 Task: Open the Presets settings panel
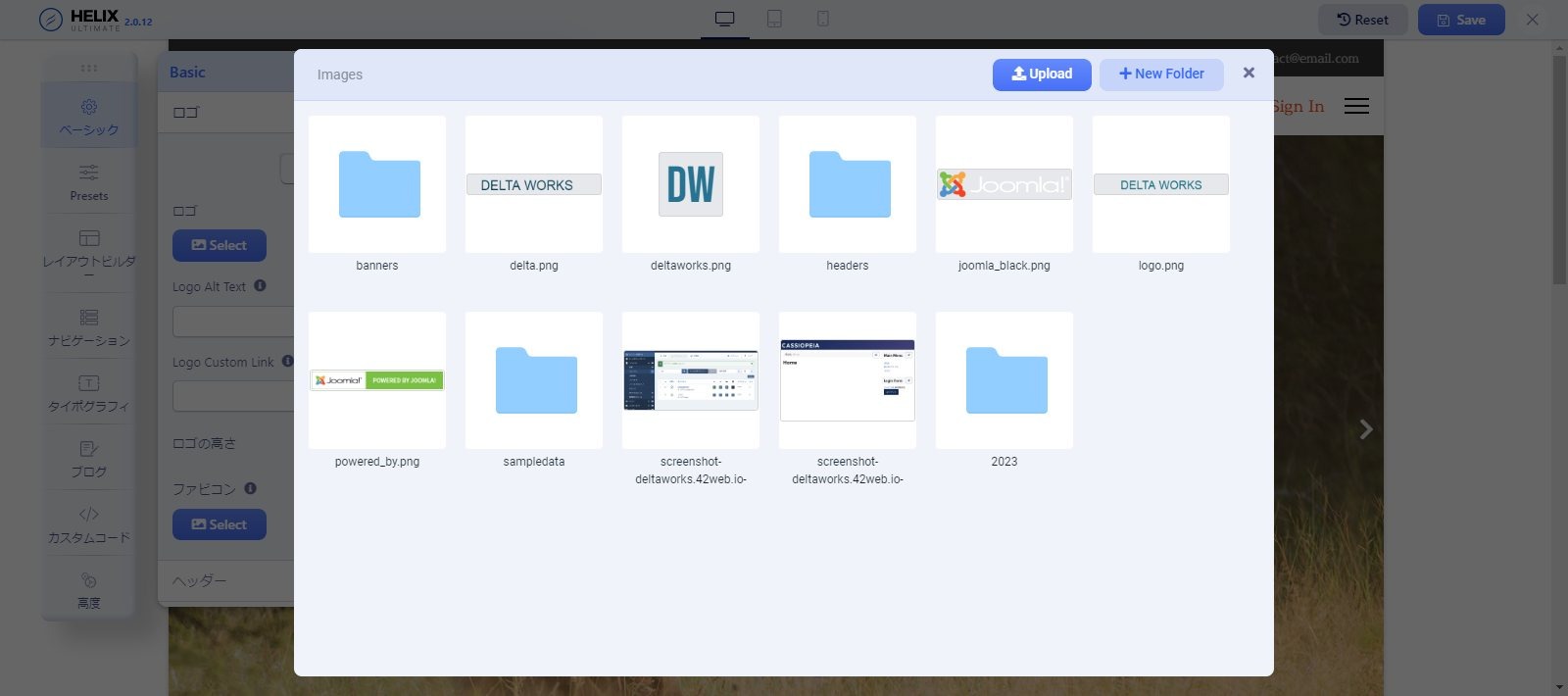[x=88, y=182]
